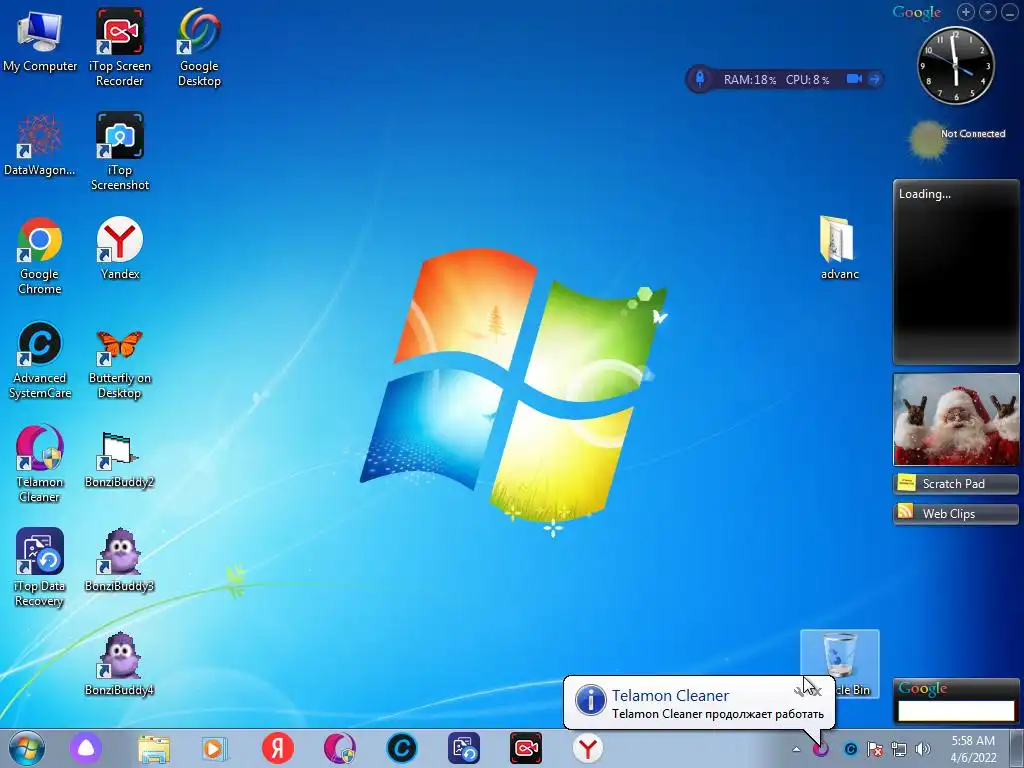
Task: Open the Action Center flag tray icon
Action: [874, 749]
